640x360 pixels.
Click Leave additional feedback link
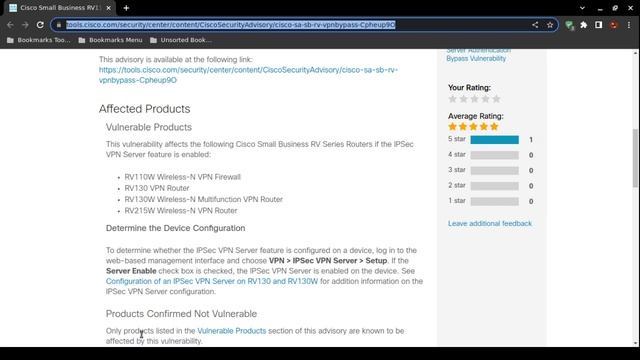[490, 223]
